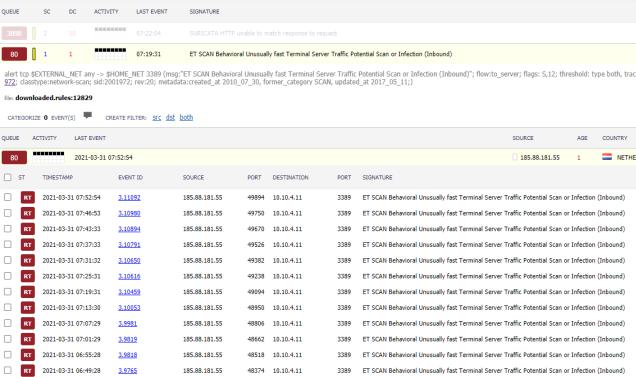The width and height of the screenshot is (636, 377).
Task: Click the red 80 queue badge on 185.88.181.55 row
Action: tap(14, 157)
